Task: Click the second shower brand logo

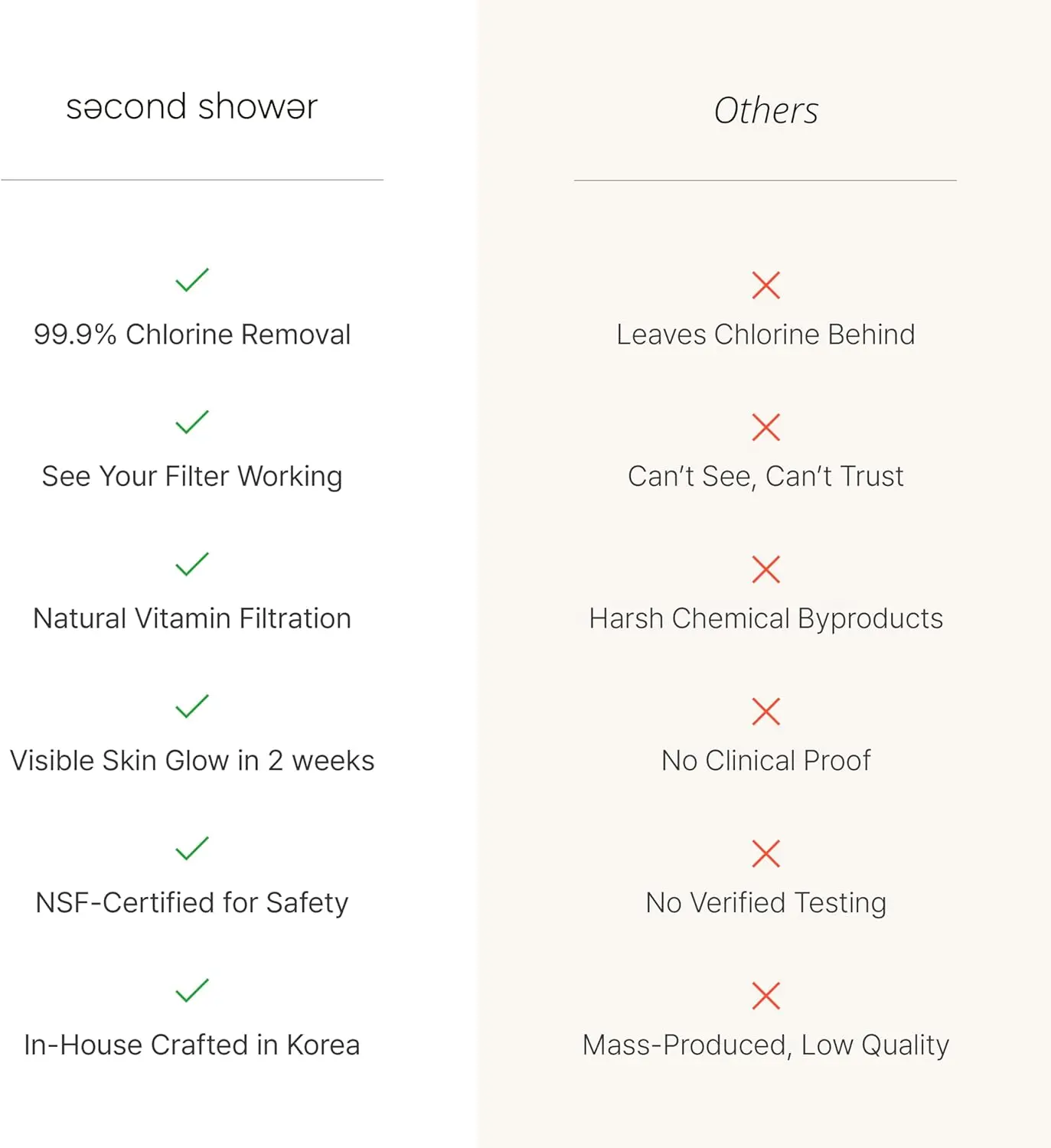Action: [x=191, y=107]
